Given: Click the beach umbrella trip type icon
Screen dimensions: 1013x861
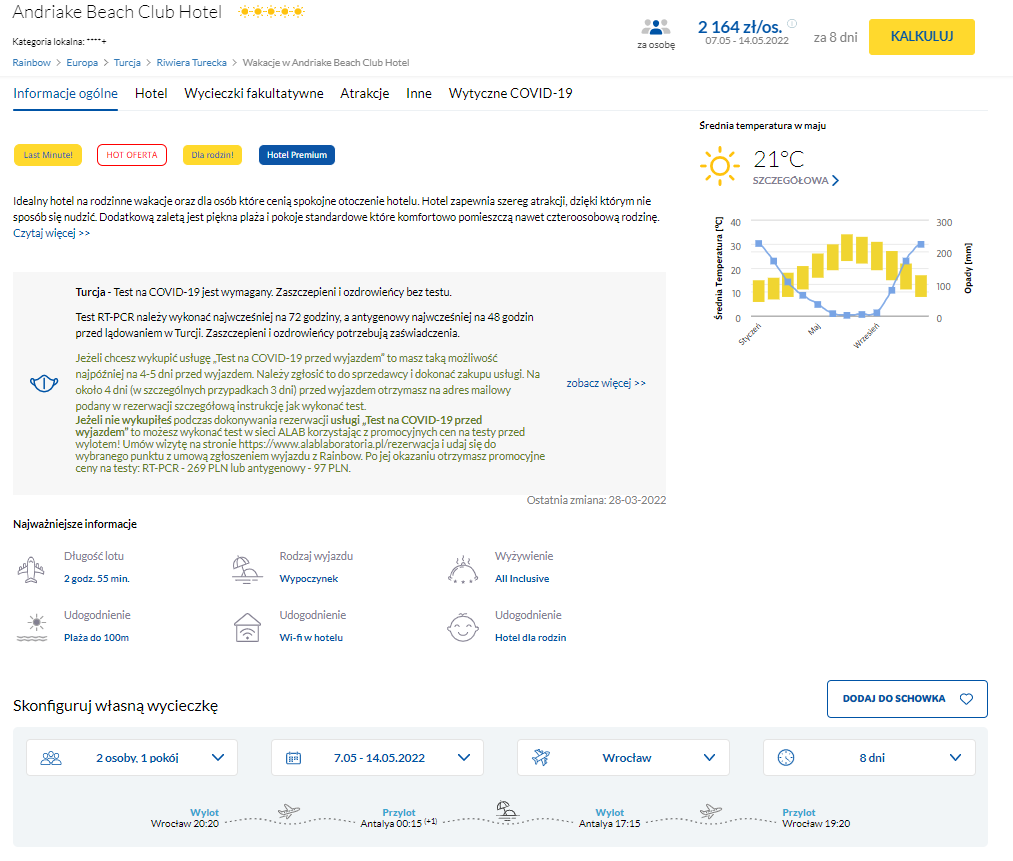Looking at the screenshot, I should pyautogui.click(x=246, y=568).
